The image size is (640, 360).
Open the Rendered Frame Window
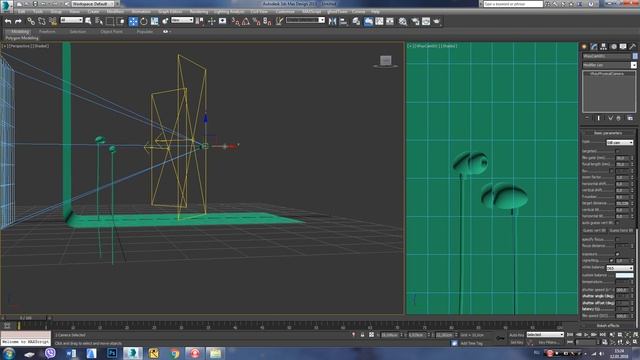point(426,21)
